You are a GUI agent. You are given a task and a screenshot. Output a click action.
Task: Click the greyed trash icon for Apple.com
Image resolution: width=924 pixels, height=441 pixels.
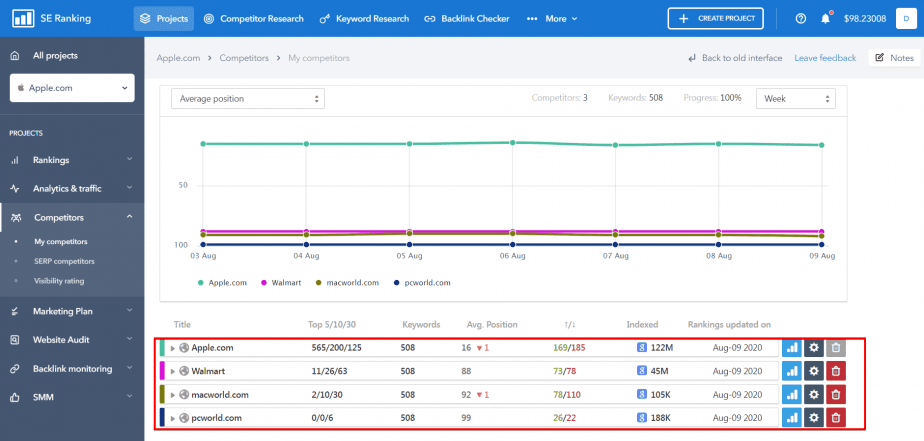click(x=836, y=348)
